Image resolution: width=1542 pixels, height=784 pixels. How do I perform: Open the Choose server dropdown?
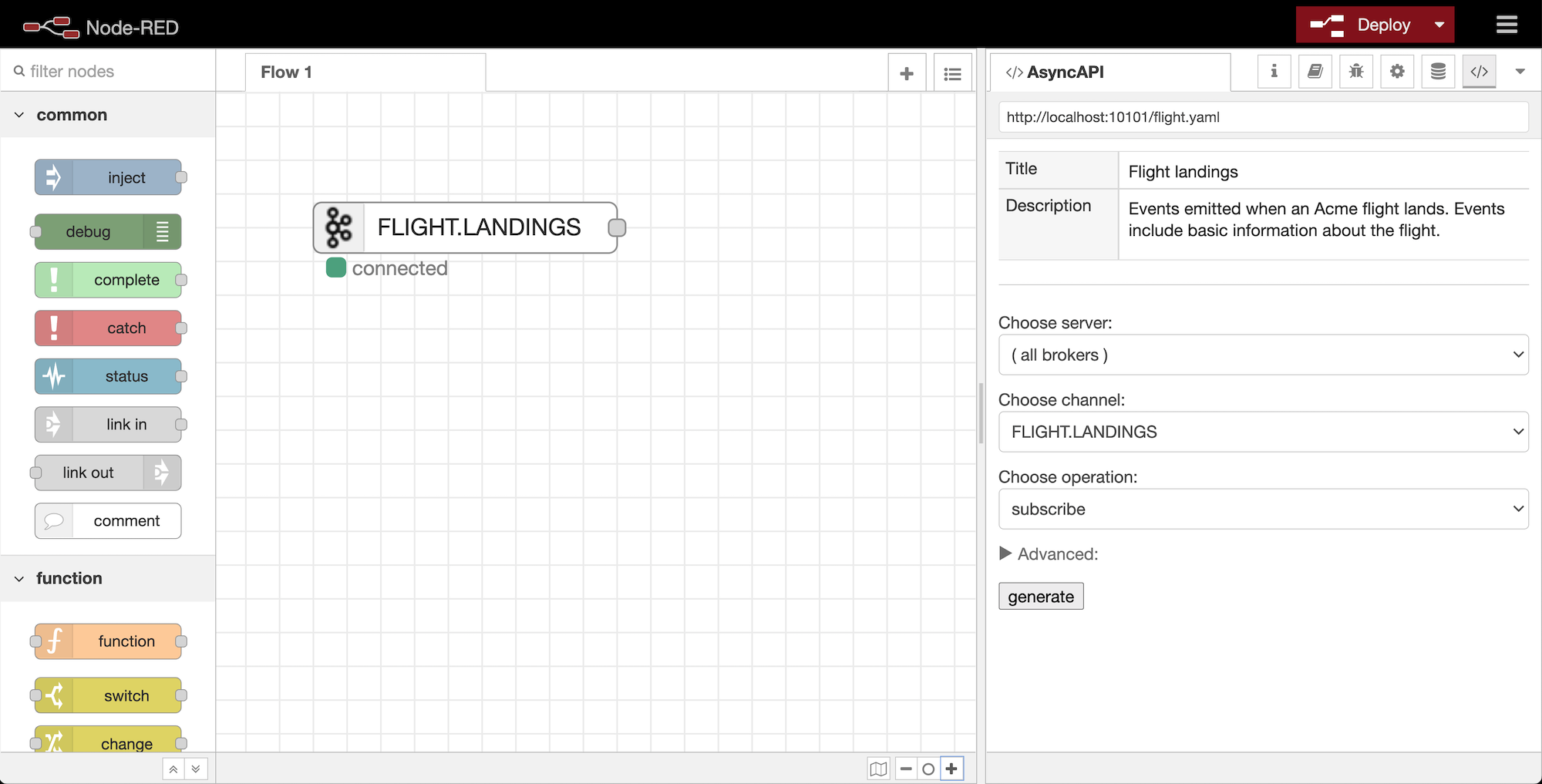coord(1264,355)
